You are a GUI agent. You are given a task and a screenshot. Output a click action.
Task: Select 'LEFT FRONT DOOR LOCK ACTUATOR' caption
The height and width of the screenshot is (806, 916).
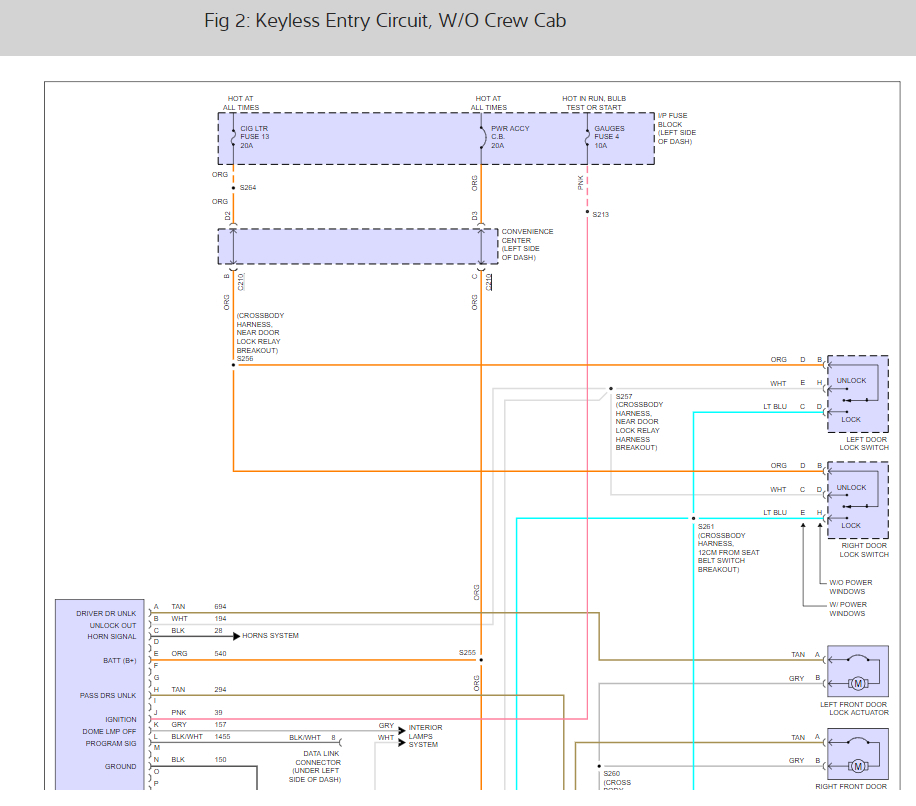tap(854, 708)
